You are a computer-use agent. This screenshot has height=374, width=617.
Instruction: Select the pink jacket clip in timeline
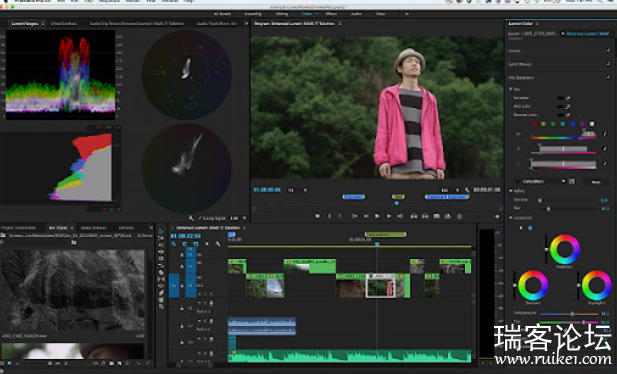click(x=381, y=286)
